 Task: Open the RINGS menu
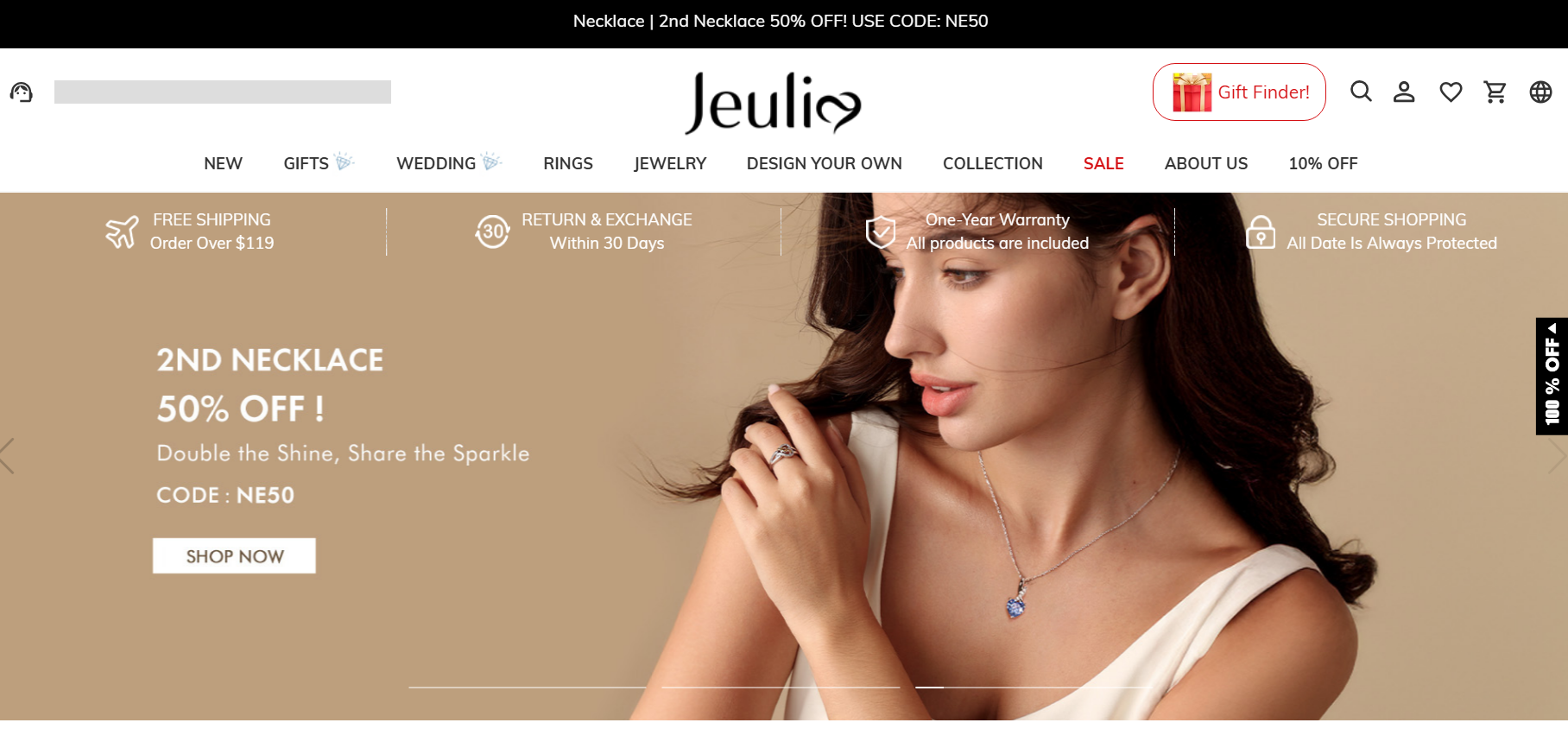568,163
